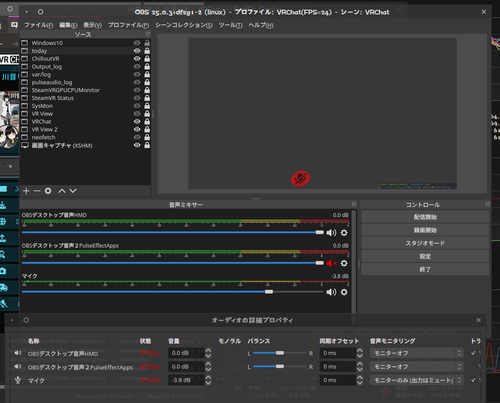The width and height of the screenshot is (500, 403).
Task: Mute OBSデスクトップ音声HMD in the mixer
Action: 331,233
